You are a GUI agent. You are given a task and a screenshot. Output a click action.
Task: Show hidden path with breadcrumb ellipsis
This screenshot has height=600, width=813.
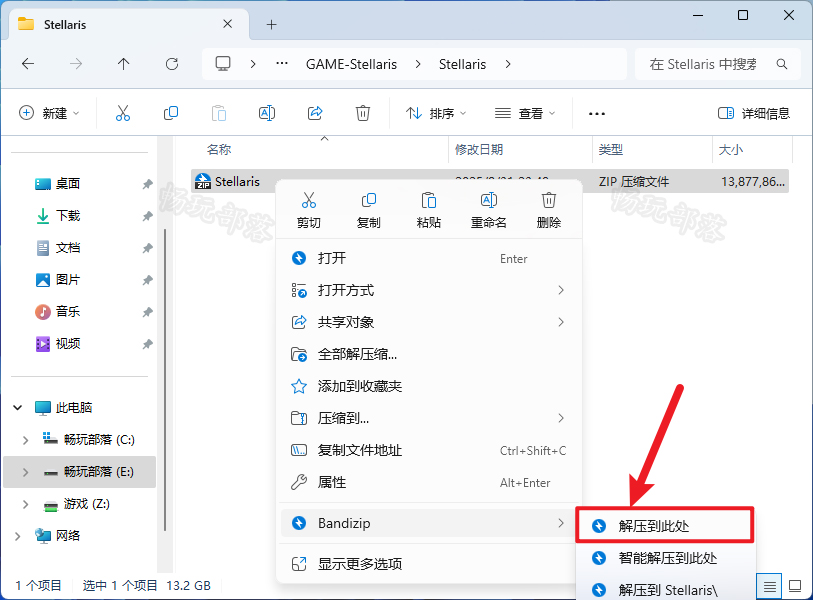pyautogui.click(x=282, y=63)
